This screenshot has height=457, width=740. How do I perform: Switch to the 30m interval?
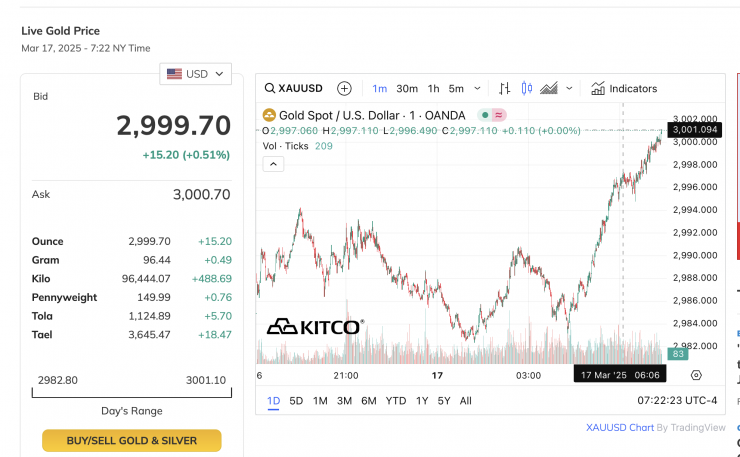(x=406, y=88)
